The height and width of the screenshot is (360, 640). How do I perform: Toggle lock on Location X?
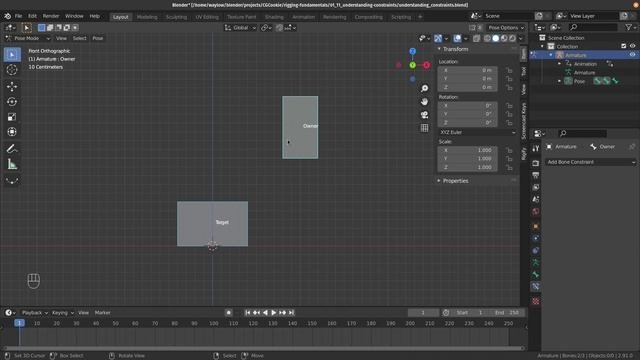tap(509, 70)
